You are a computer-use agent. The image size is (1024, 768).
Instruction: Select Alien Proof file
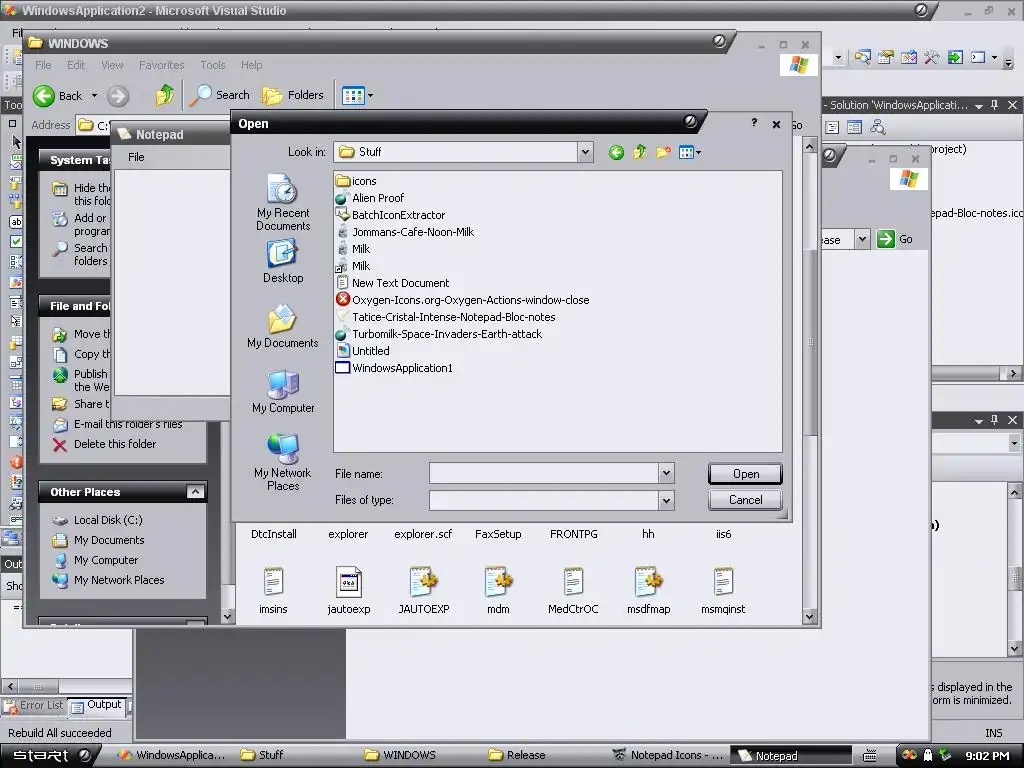click(370, 198)
